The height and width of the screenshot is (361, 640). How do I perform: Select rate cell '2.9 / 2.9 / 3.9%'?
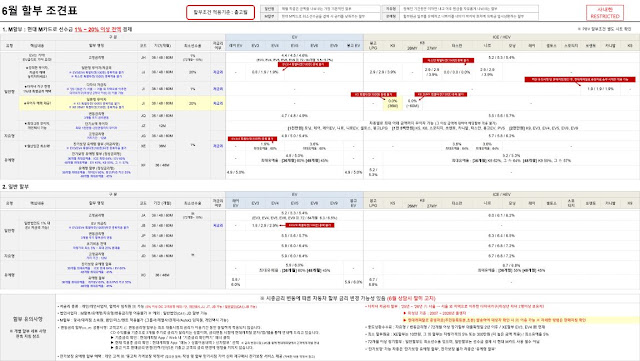pos(383,72)
